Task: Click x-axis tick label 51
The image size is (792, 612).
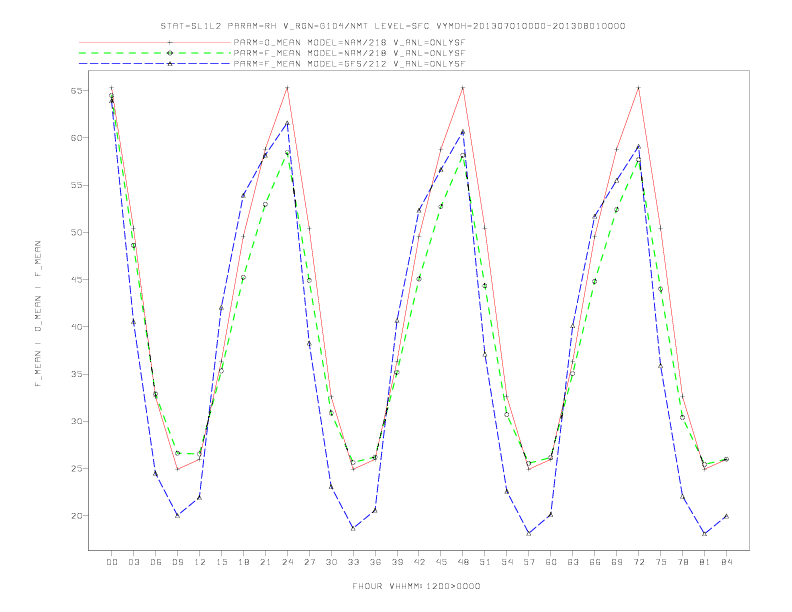Action: 485,562
